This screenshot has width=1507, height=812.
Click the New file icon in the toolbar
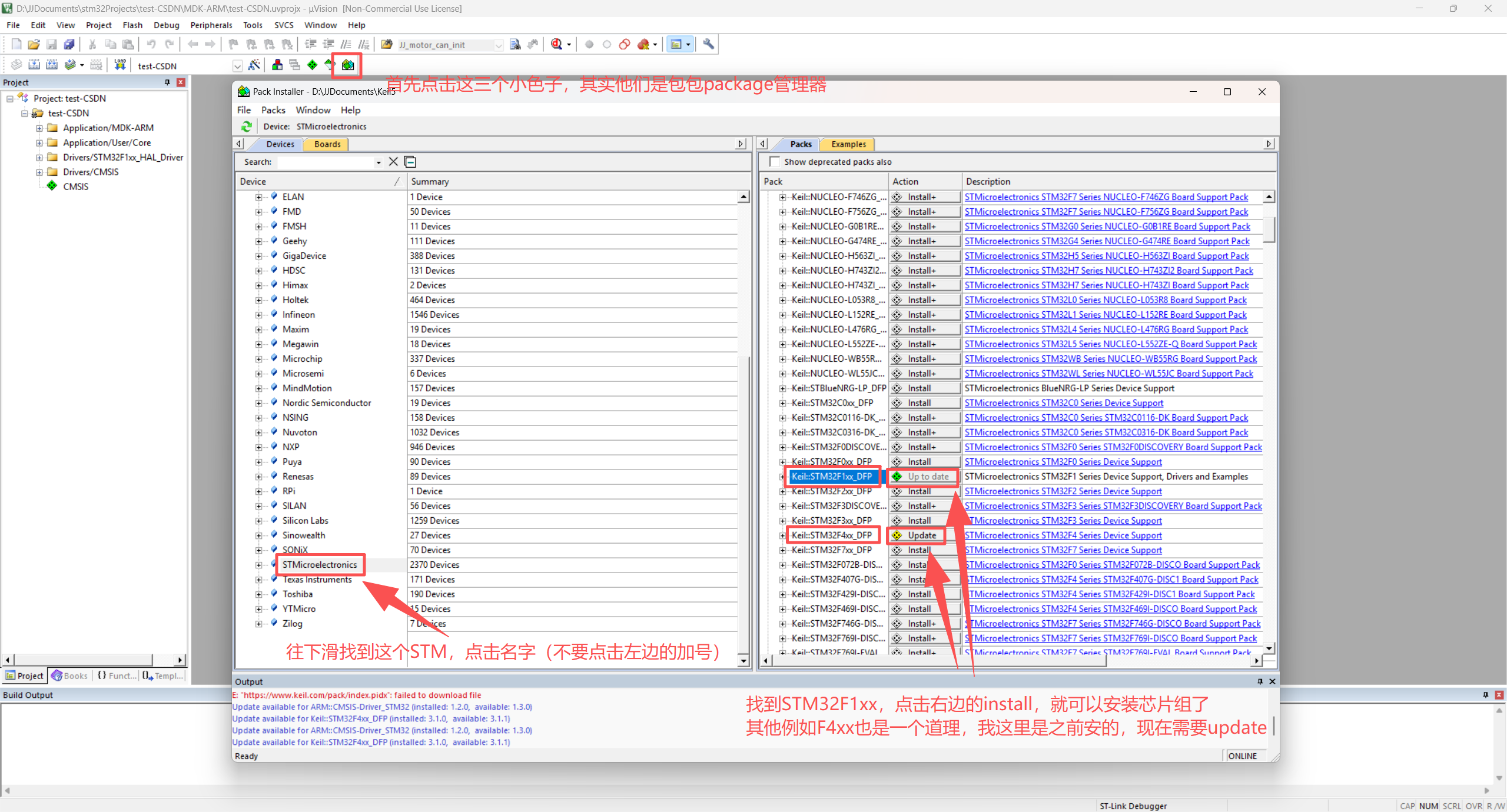[x=16, y=44]
